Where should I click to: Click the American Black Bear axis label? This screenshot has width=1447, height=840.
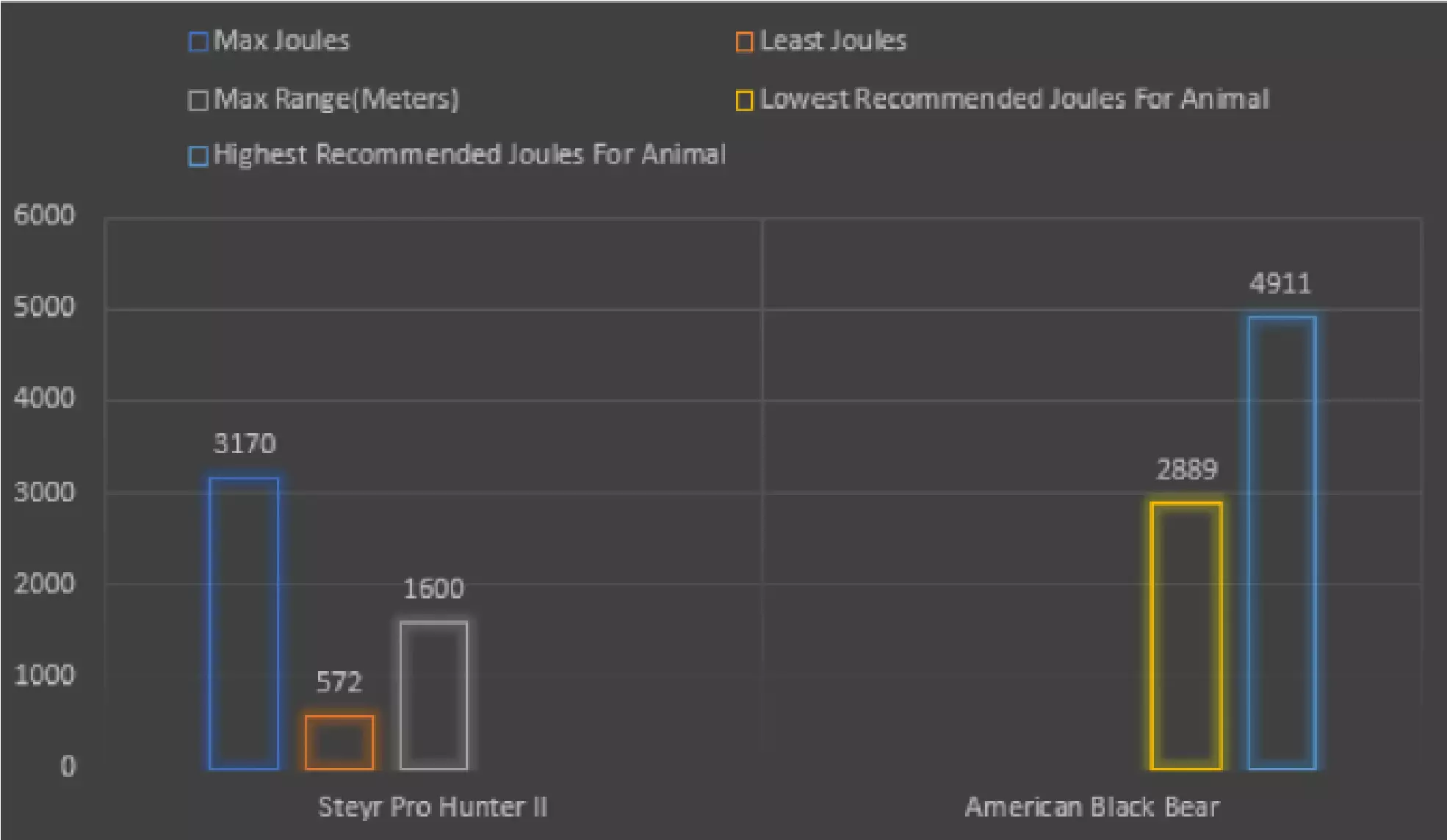1091,807
